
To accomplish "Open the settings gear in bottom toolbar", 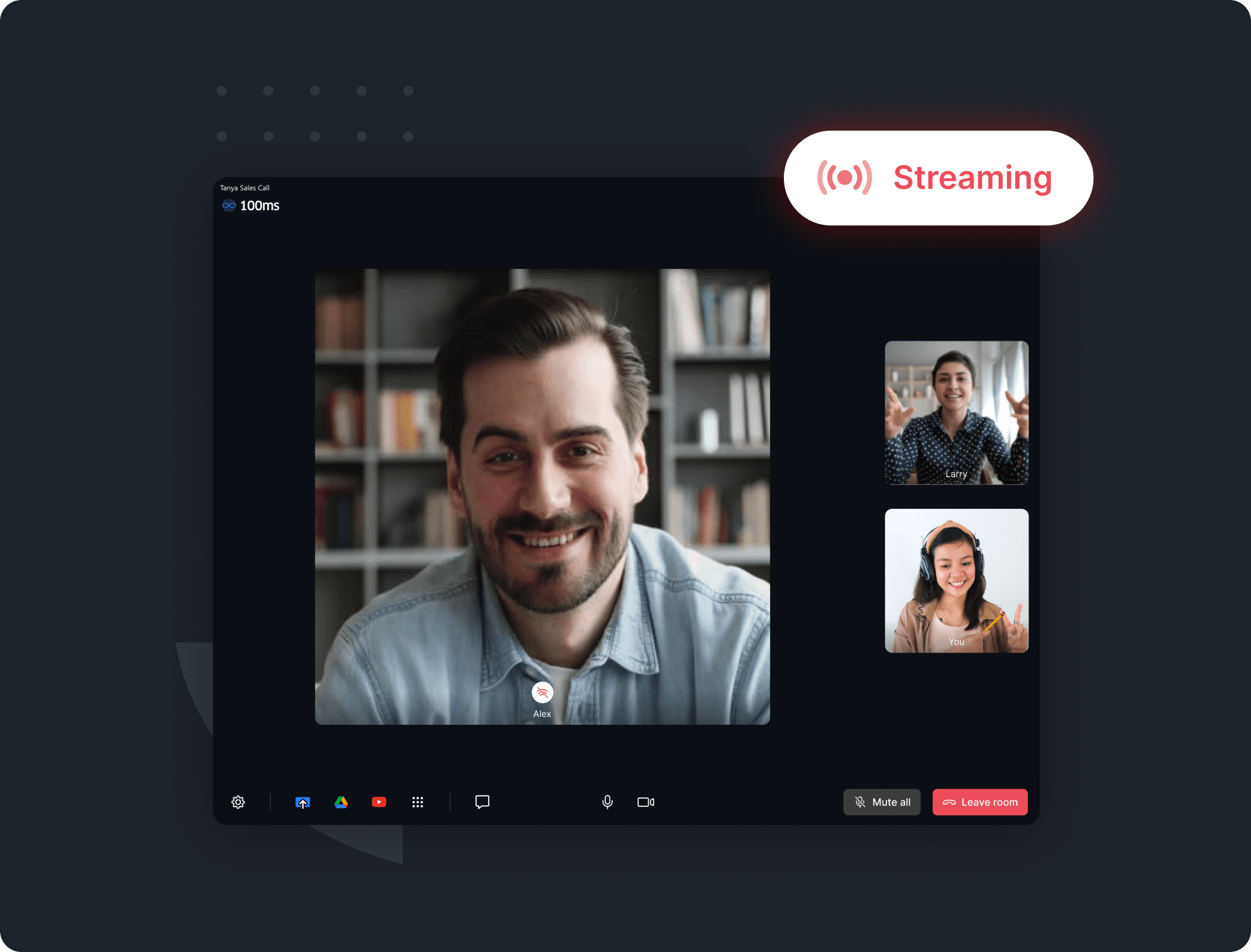I will point(238,802).
